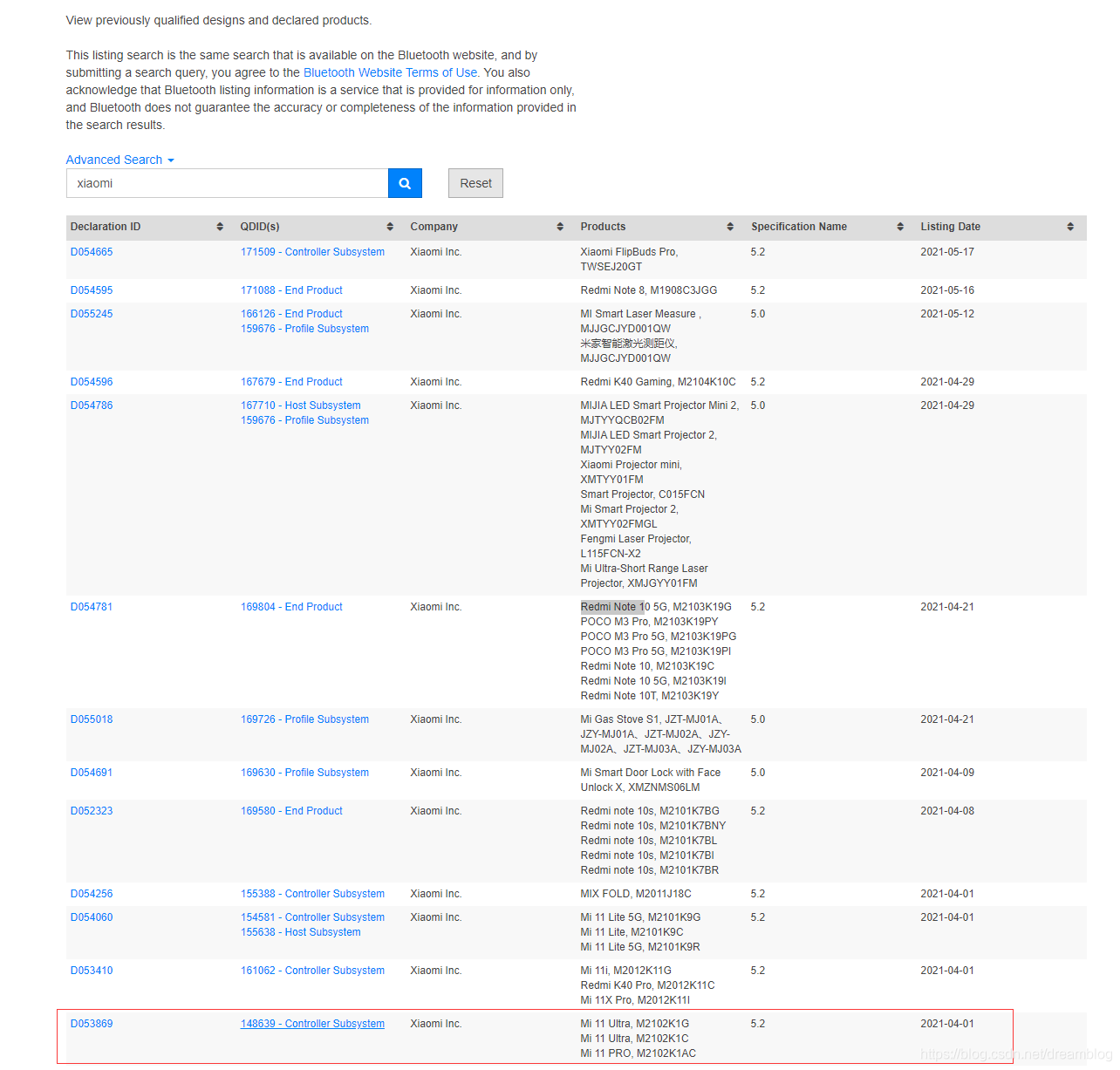
Task: Click the Specification Name header text
Action: click(x=799, y=227)
